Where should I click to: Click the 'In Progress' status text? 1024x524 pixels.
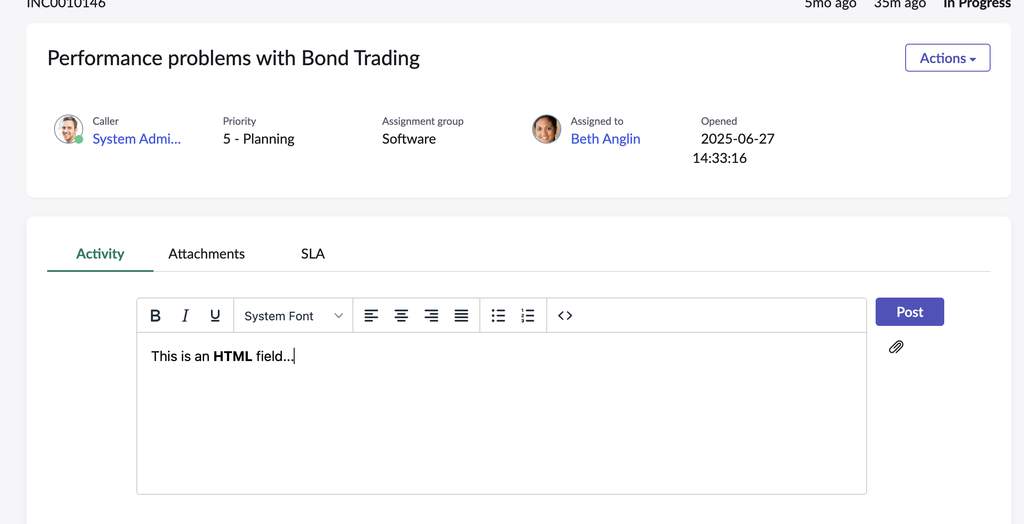coord(977,4)
